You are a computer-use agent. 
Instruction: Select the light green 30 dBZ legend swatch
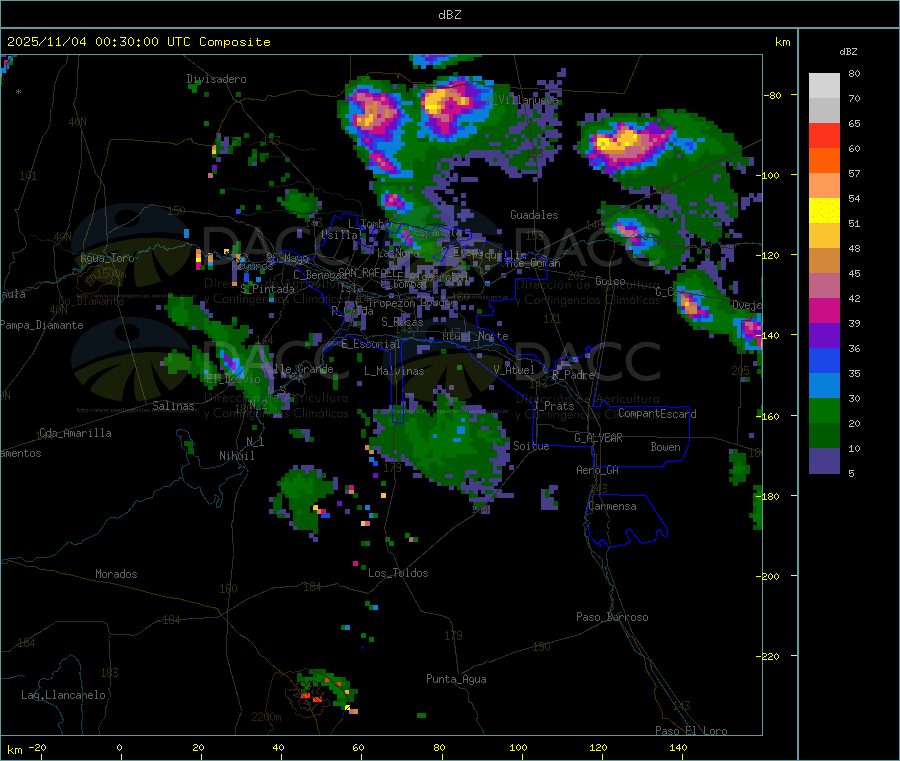(824, 410)
